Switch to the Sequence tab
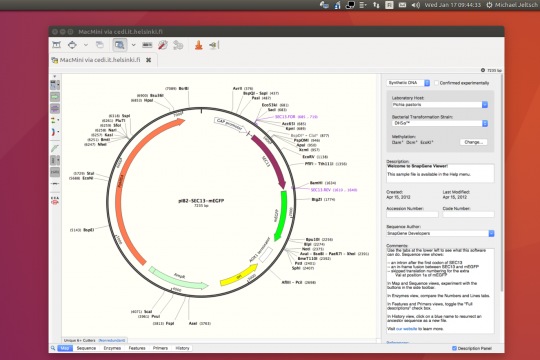The image size is (540, 360). pos(86,348)
